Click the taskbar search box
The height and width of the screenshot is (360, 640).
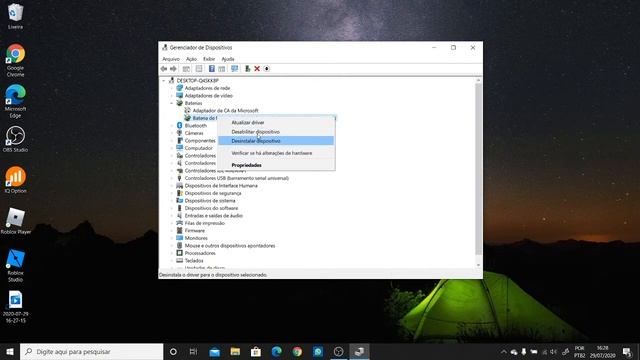point(91,351)
